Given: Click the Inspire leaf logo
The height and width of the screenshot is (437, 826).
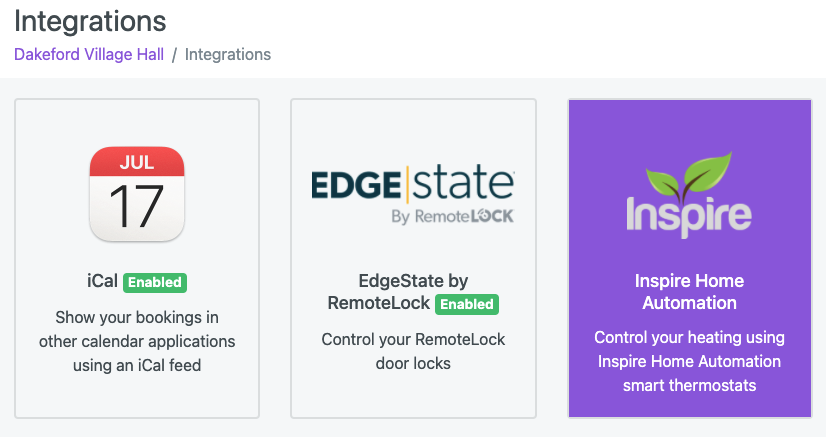Looking at the screenshot, I should (x=689, y=194).
